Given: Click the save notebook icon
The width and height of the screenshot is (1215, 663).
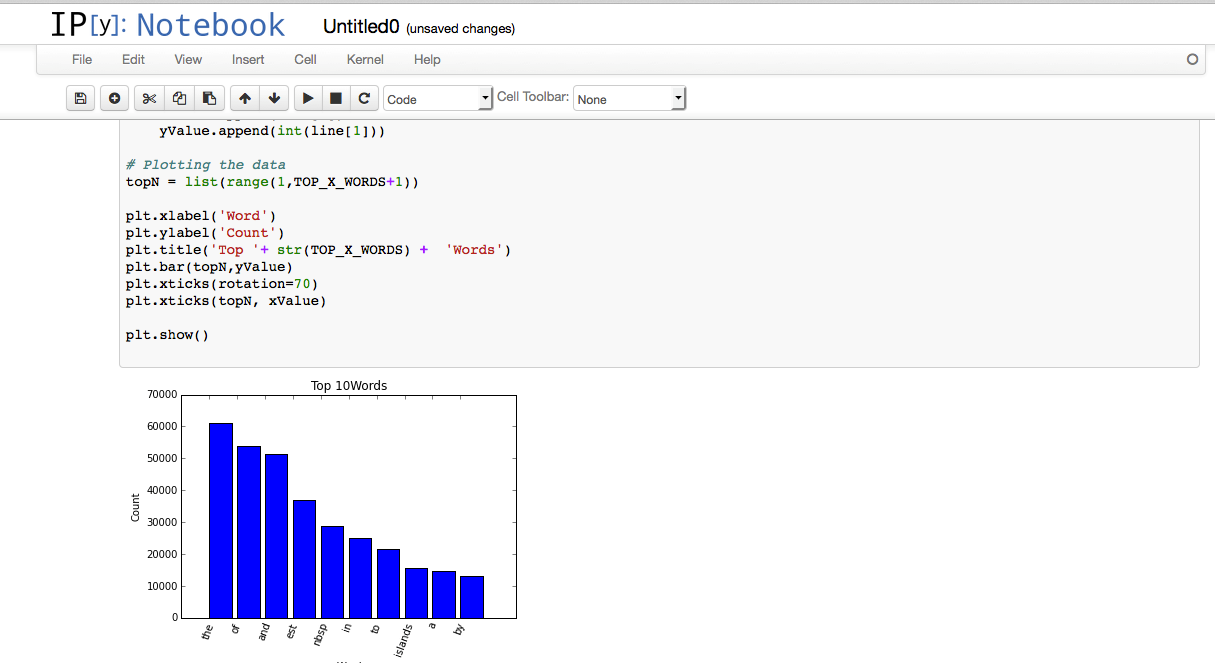Looking at the screenshot, I should (80, 97).
